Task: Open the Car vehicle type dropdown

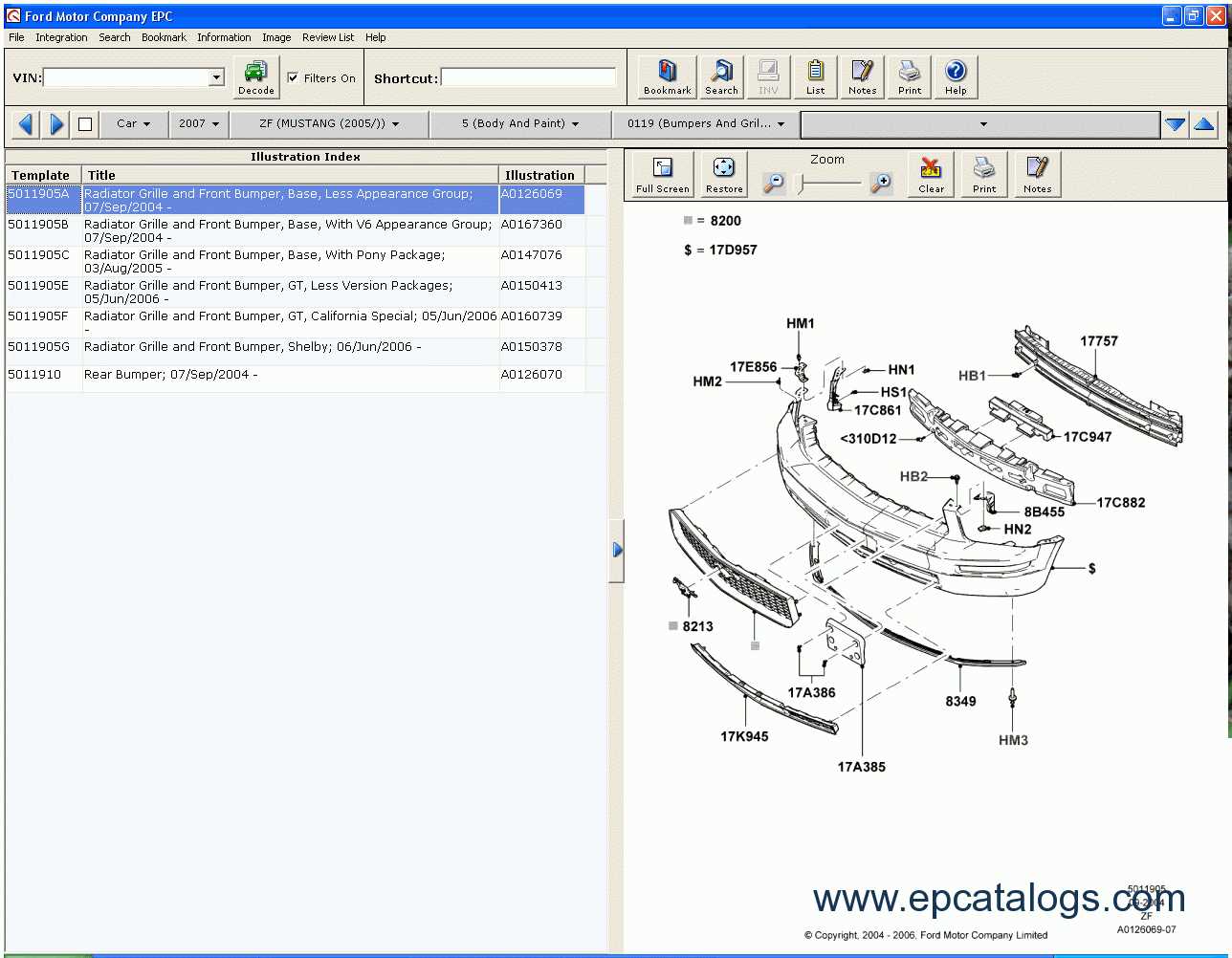Action: click(134, 123)
